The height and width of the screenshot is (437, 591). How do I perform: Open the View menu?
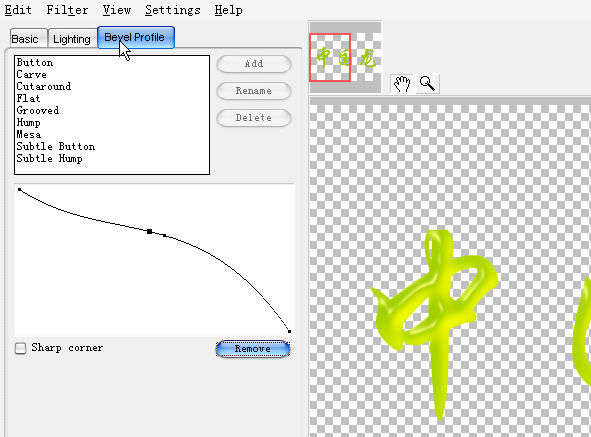pos(117,10)
